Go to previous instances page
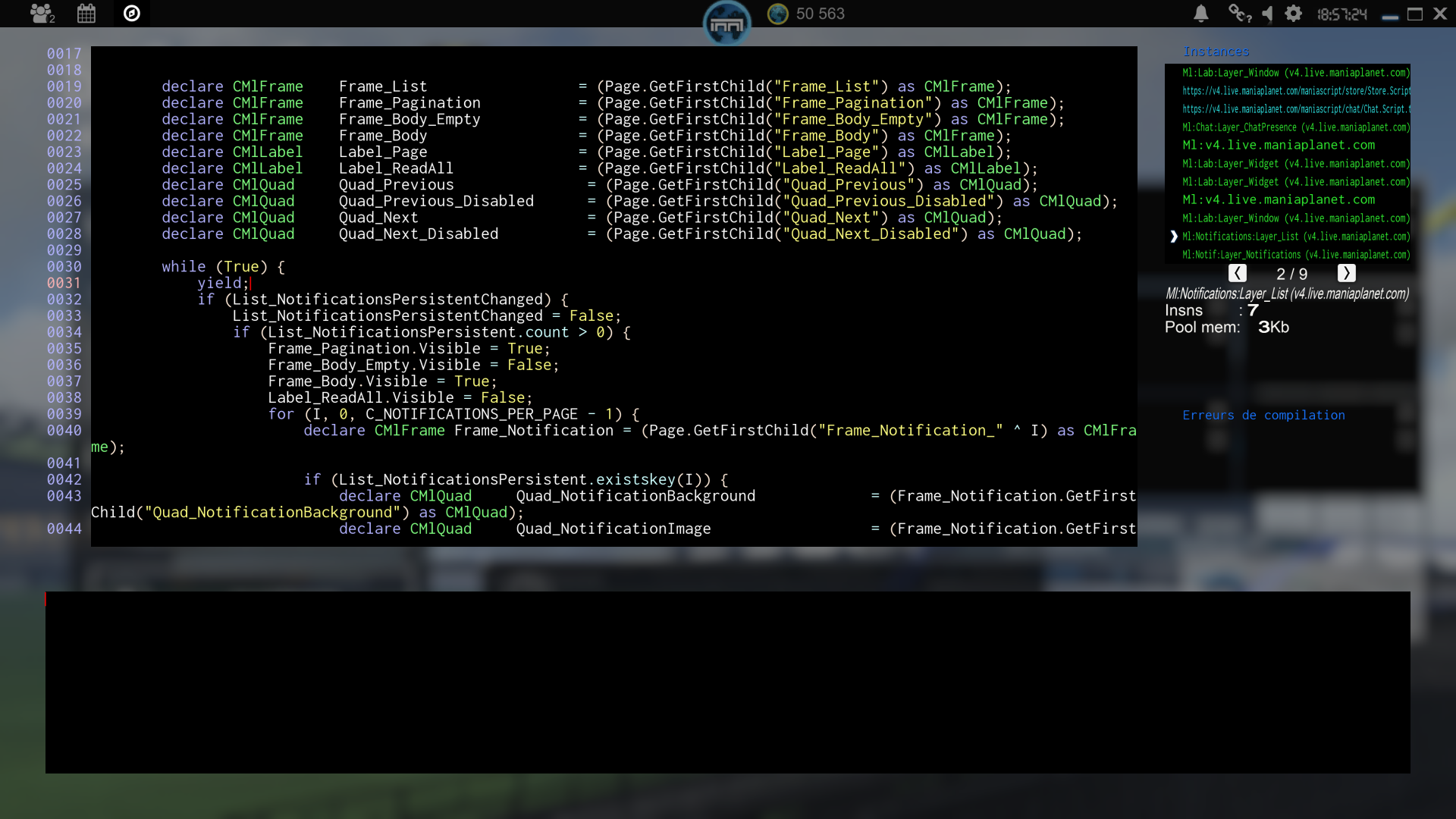 click(x=1237, y=273)
